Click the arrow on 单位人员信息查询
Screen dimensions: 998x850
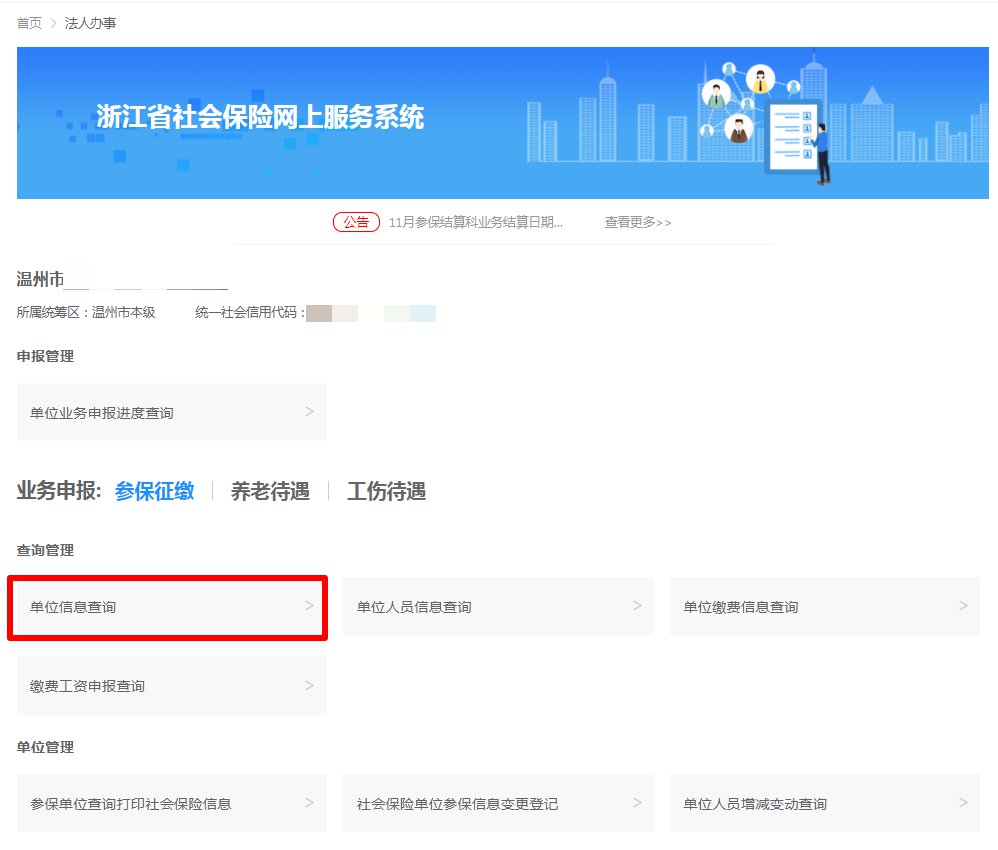click(637, 606)
